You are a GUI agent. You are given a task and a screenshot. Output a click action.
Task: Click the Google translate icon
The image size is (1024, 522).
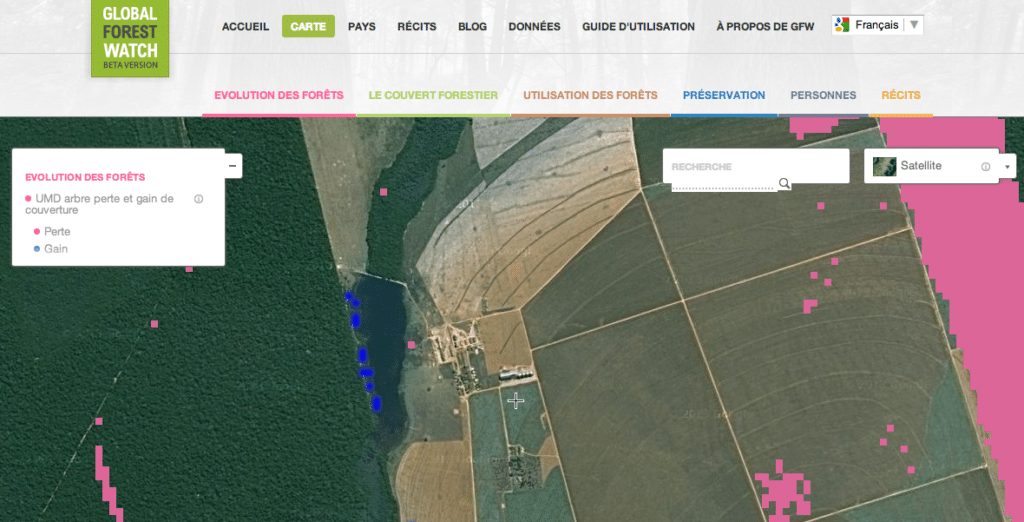[842, 25]
